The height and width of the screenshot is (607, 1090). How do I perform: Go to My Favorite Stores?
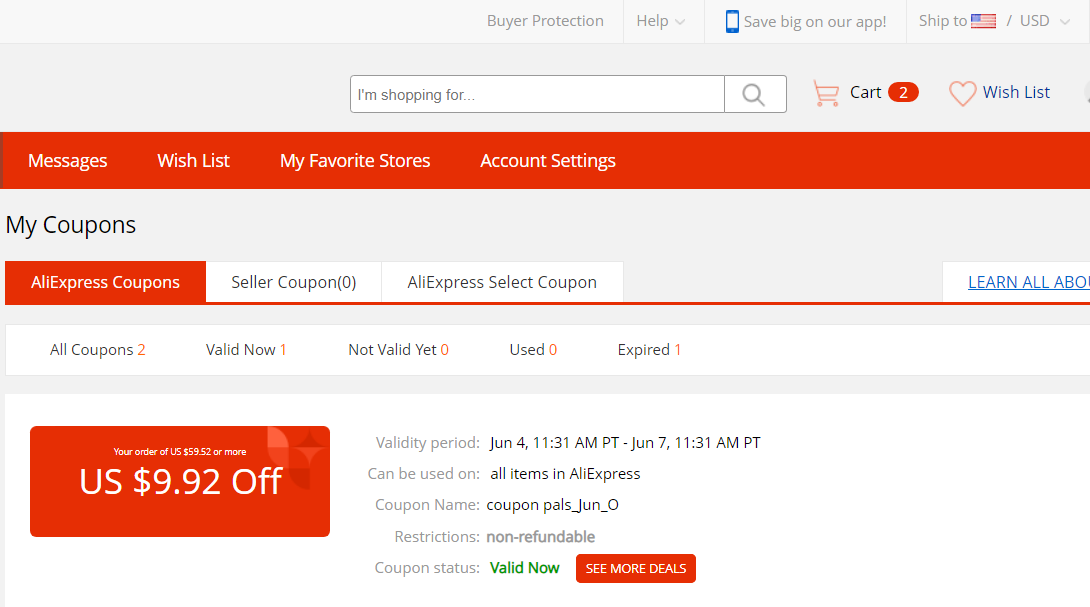tap(355, 161)
